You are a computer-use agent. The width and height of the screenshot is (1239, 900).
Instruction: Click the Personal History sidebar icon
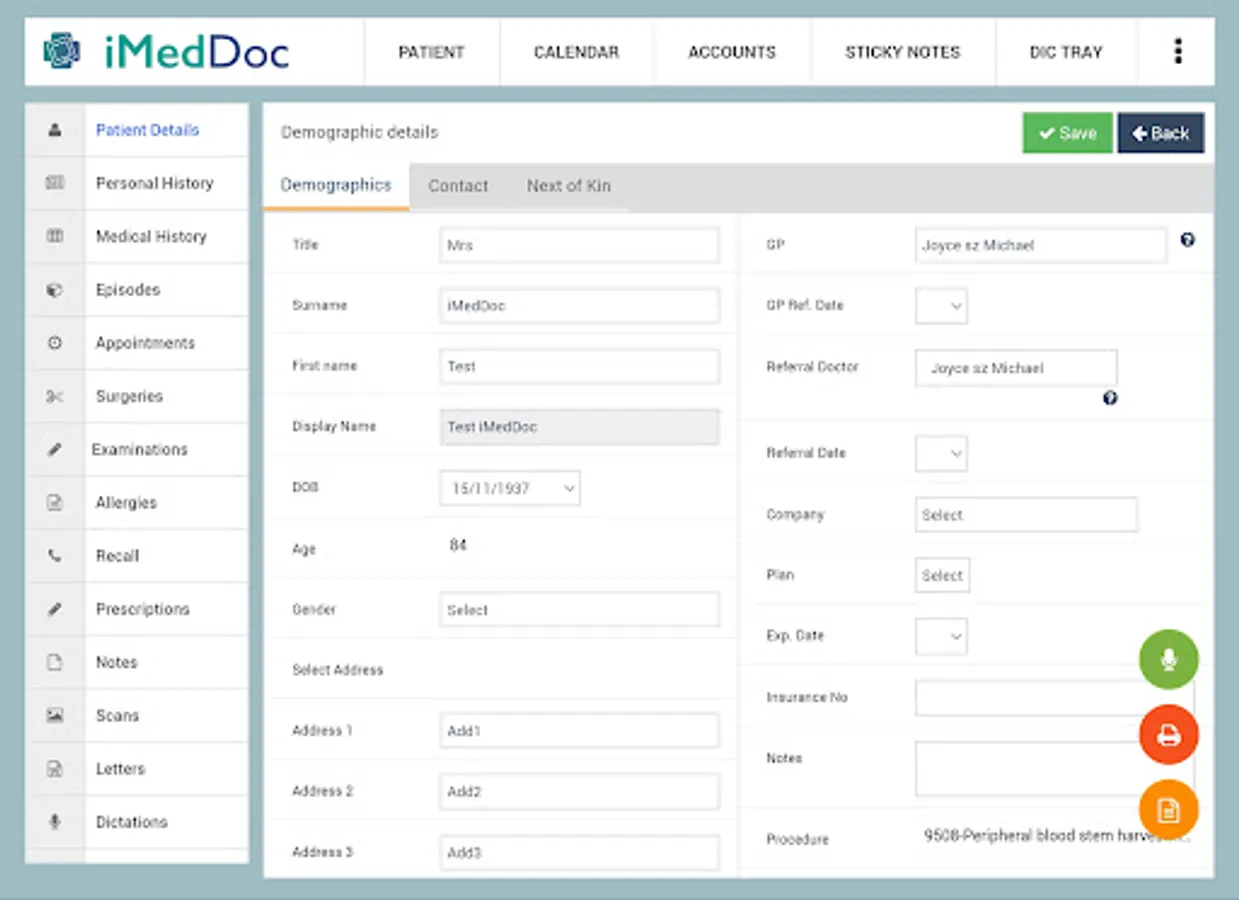click(x=55, y=183)
